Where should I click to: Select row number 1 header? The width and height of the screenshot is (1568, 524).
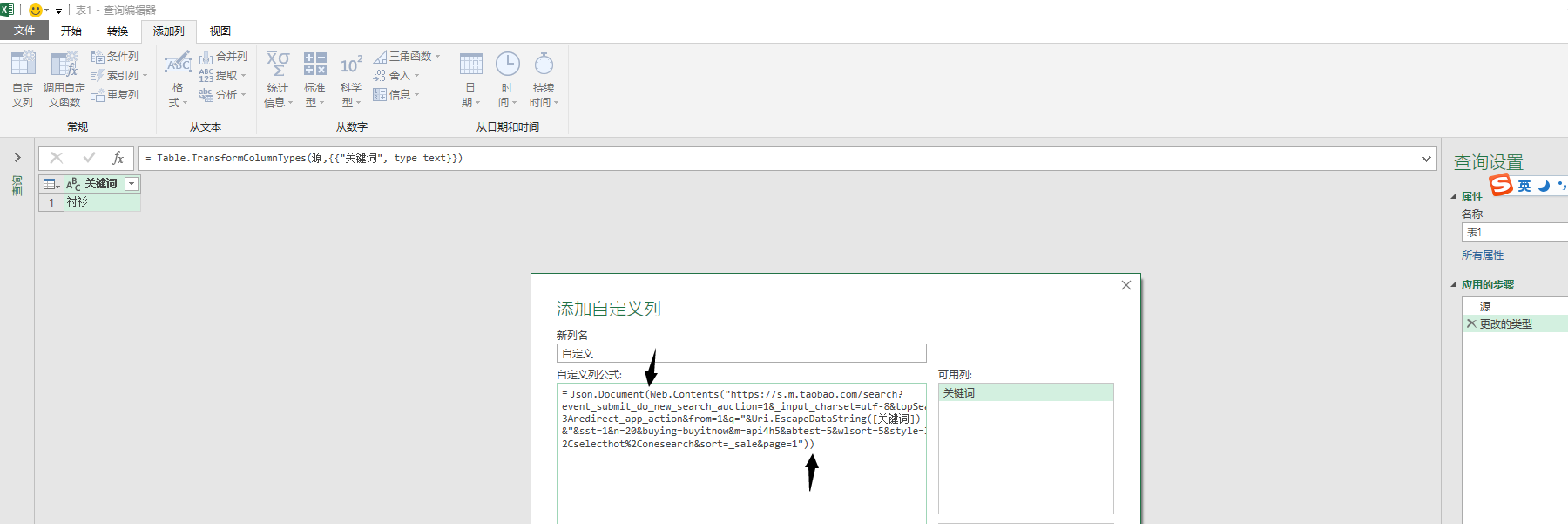[x=51, y=202]
